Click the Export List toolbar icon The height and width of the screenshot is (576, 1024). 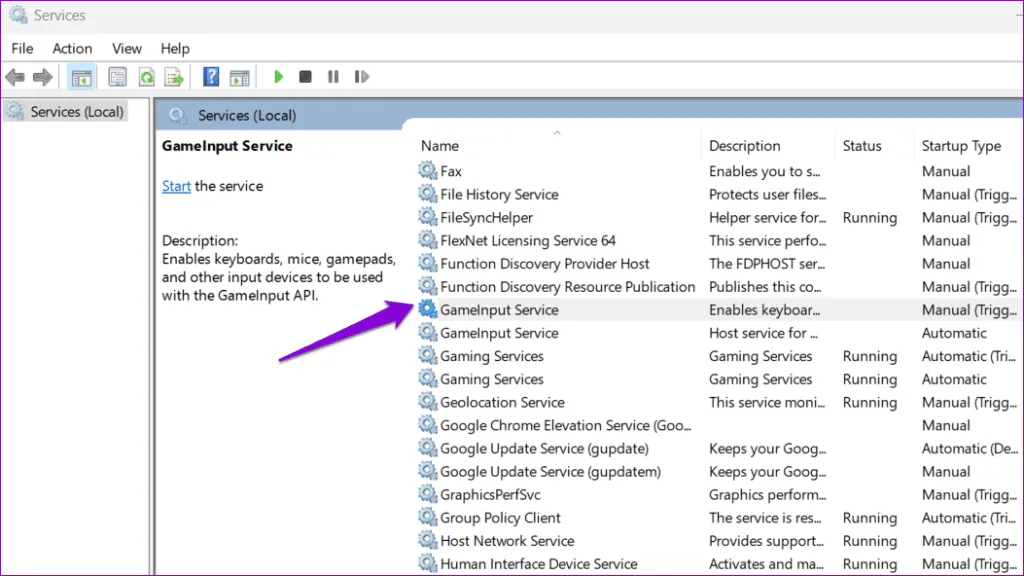coord(174,77)
